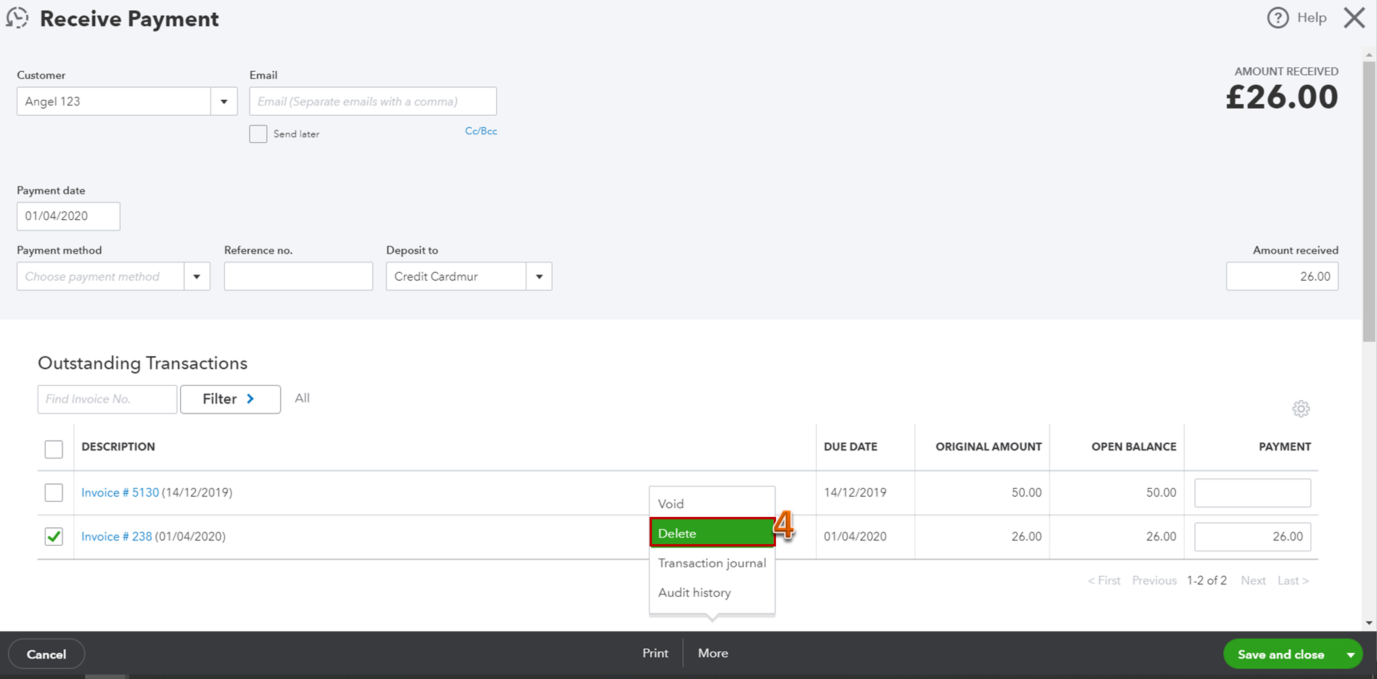
Task: Open Audit history from the menu
Action: tap(694, 591)
